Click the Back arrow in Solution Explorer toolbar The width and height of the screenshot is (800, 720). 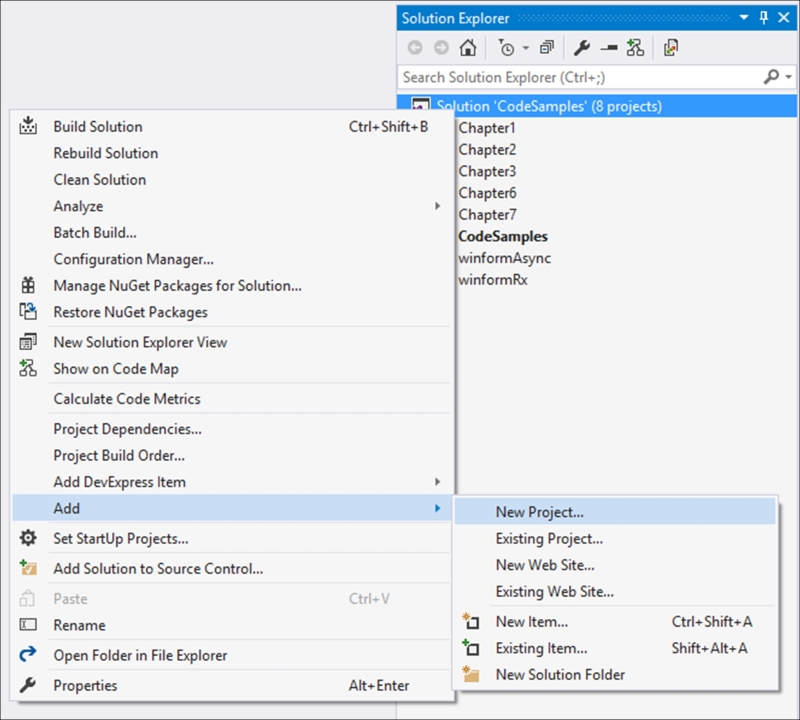coord(415,48)
